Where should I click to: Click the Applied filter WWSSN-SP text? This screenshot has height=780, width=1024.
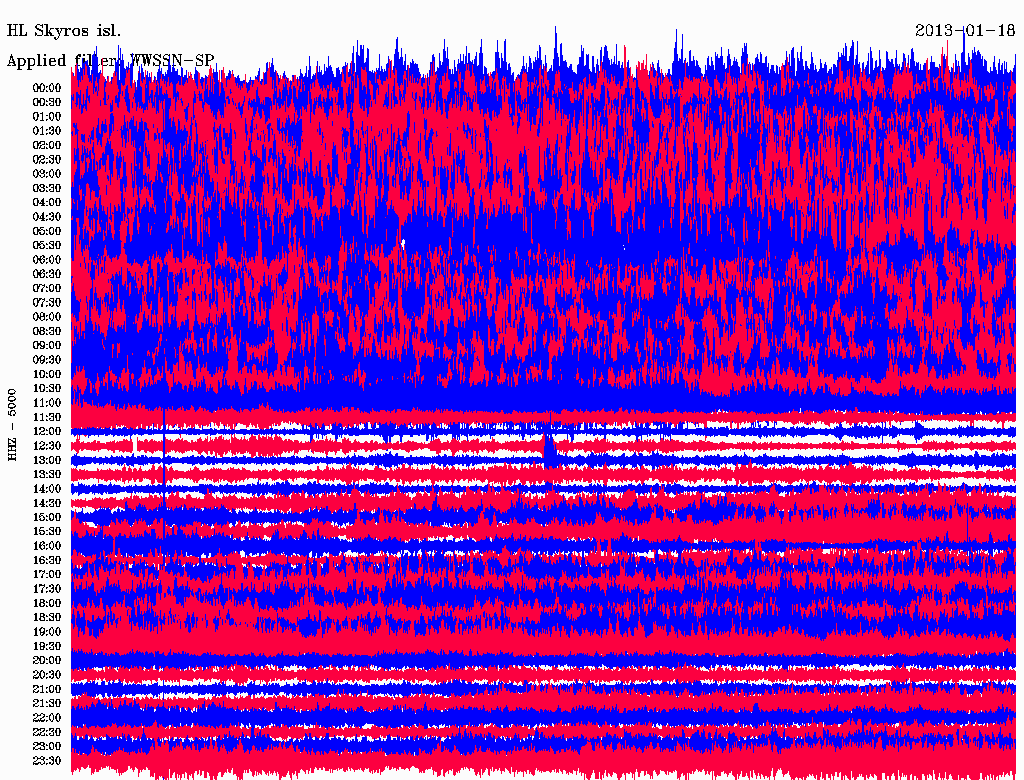coord(110,61)
